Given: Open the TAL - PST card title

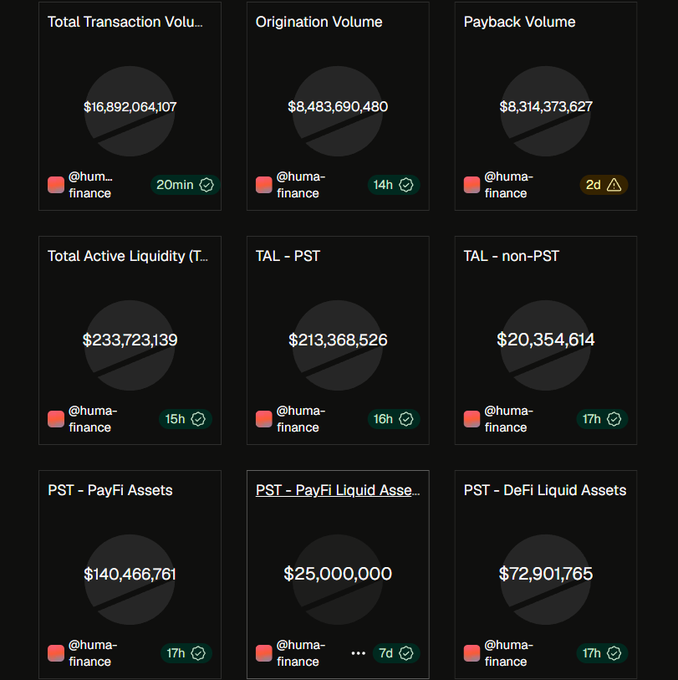Looking at the screenshot, I should pyautogui.click(x=288, y=256).
